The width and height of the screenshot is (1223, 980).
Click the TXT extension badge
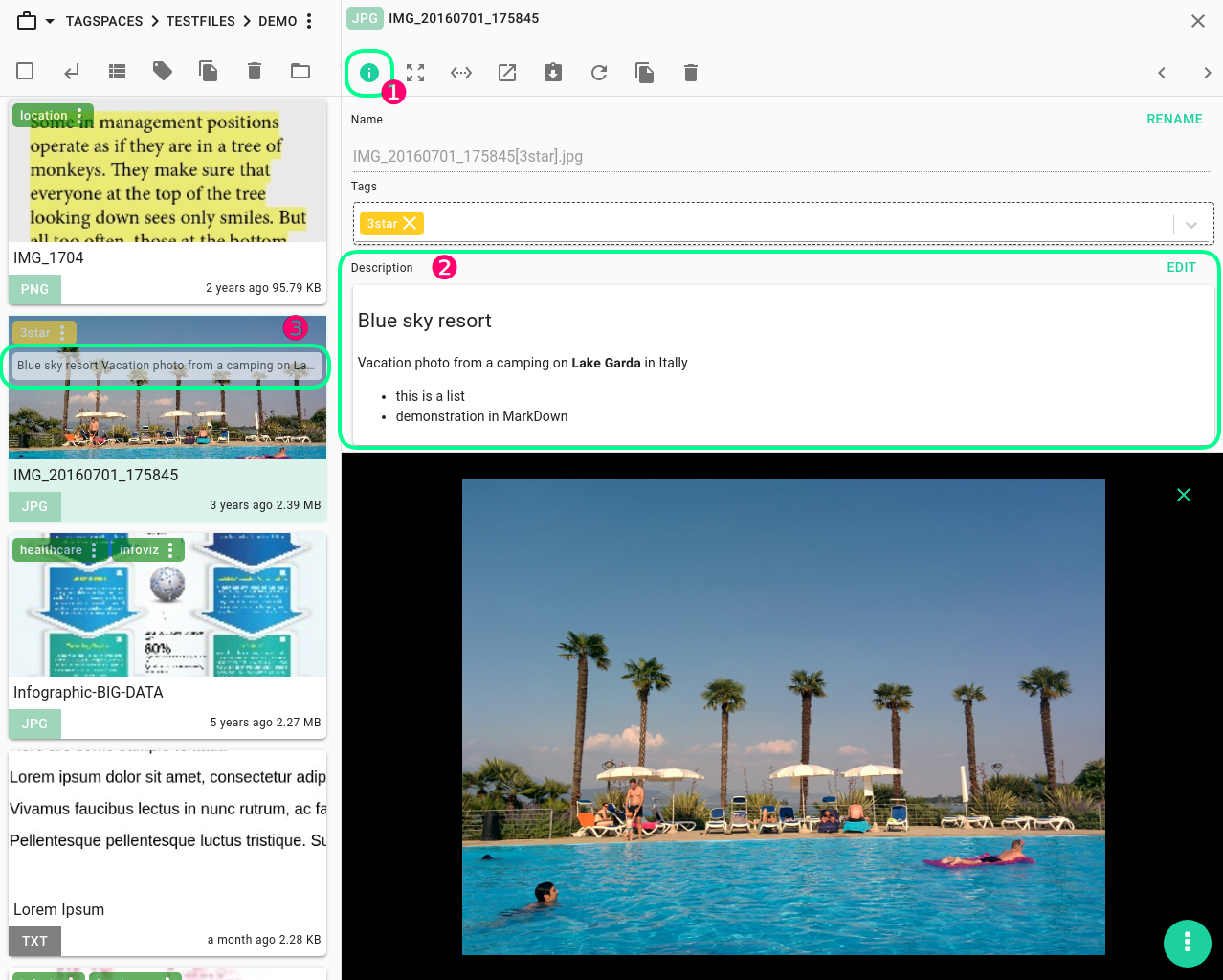(x=34, y=941)
